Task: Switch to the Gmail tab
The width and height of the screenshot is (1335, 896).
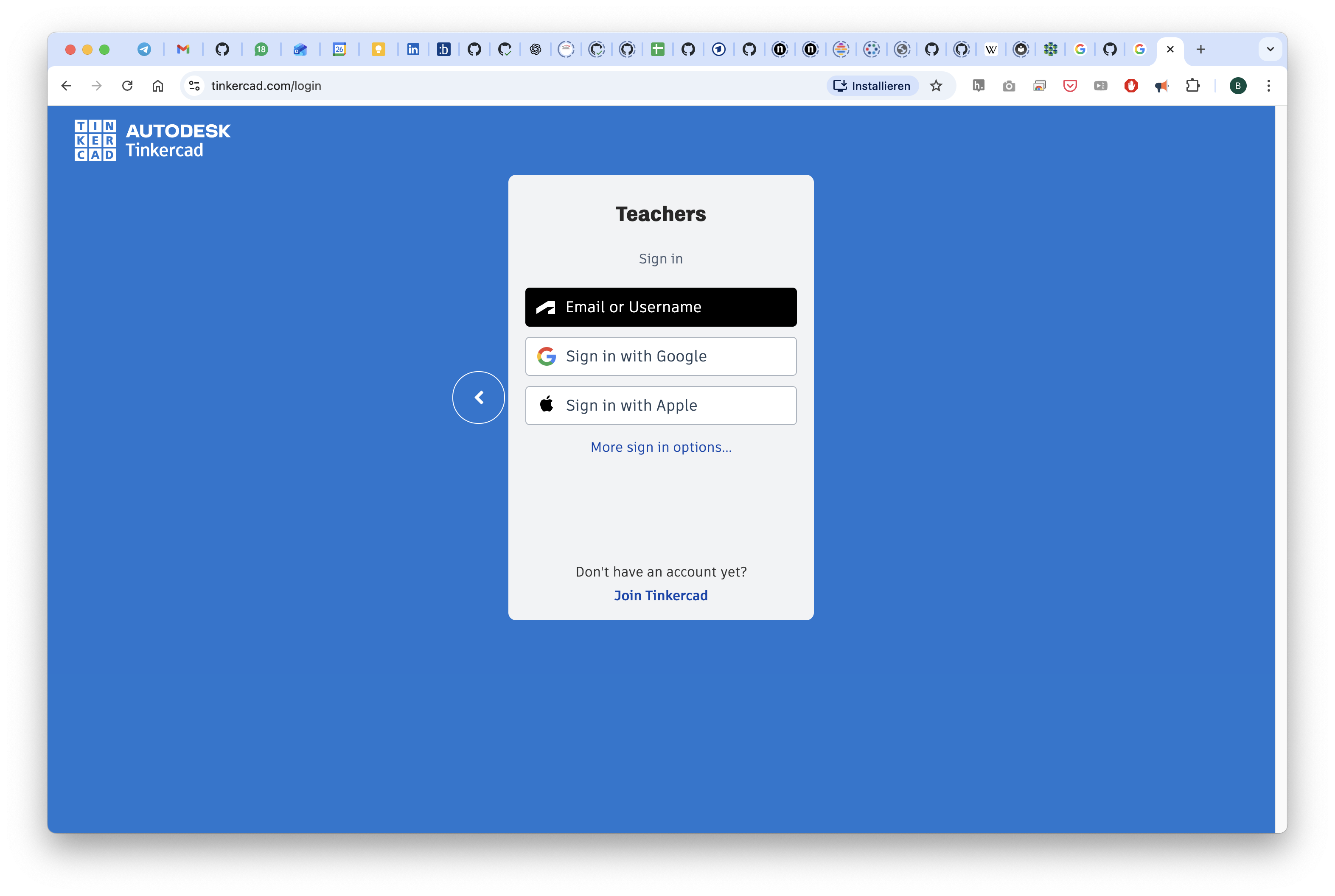Action: [183, 49]
